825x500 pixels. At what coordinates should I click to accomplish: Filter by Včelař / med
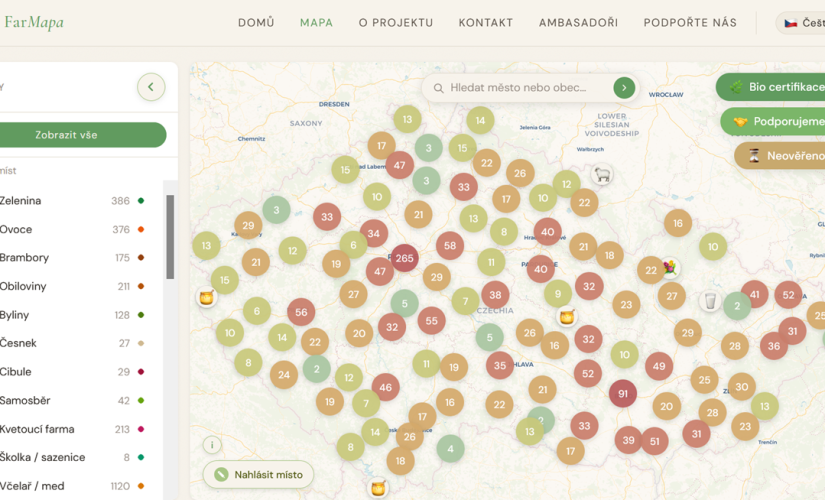(72, 486)
